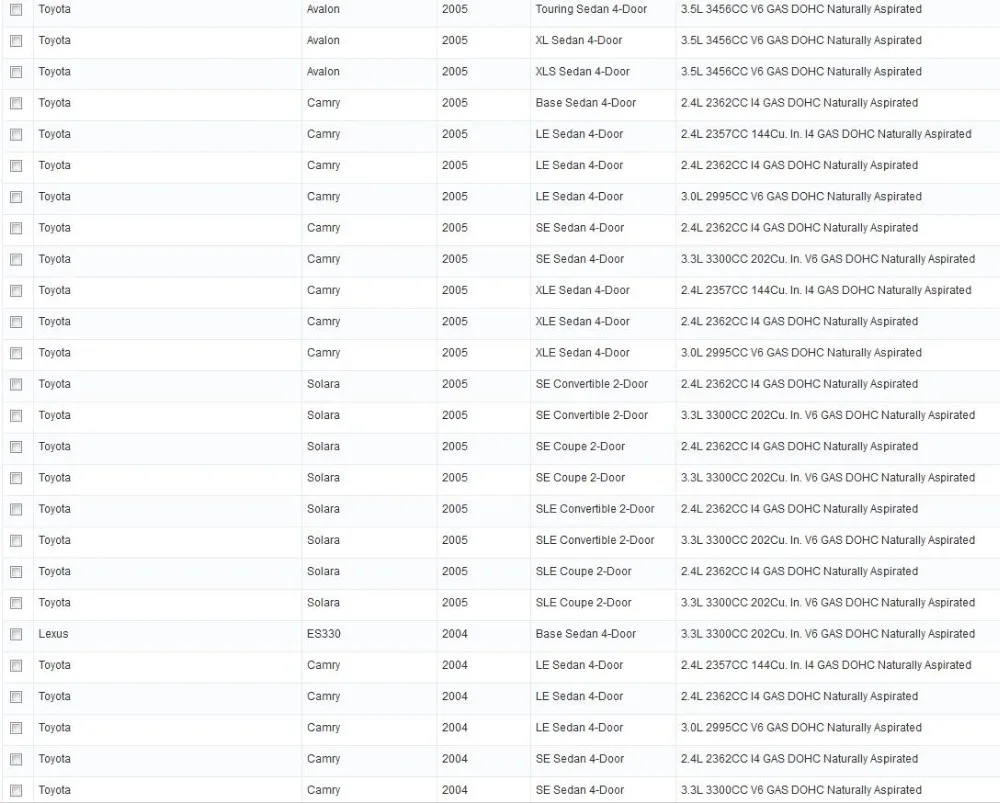Tick Solara SLE Convertible 2.4L row checkbox
The image size is (1000, 803).
(16, 510)
